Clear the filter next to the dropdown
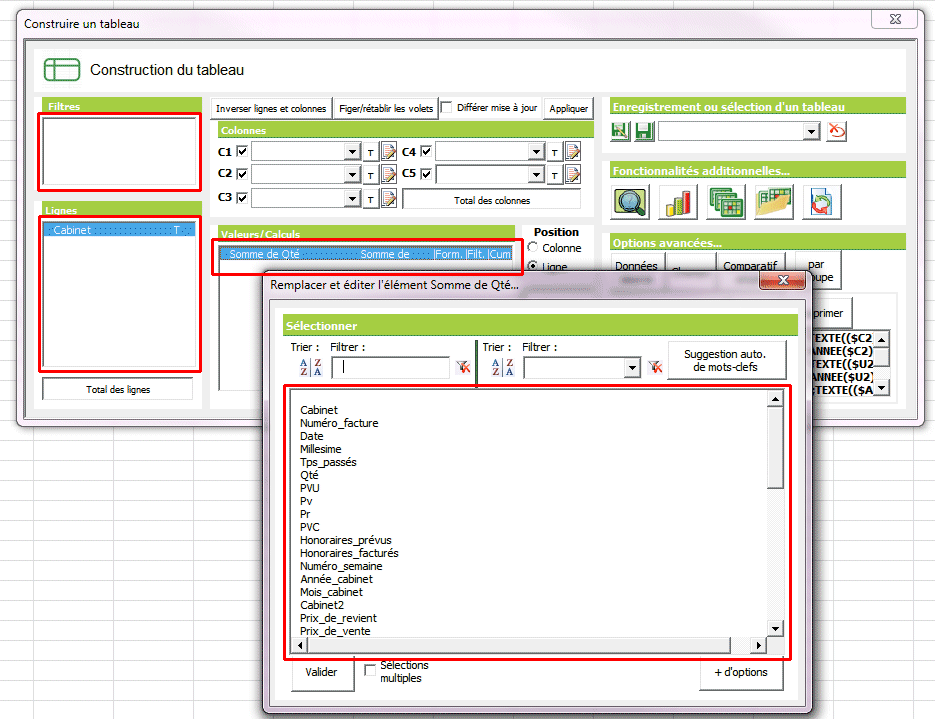This screenshot has width=935, height=719. 655,367
